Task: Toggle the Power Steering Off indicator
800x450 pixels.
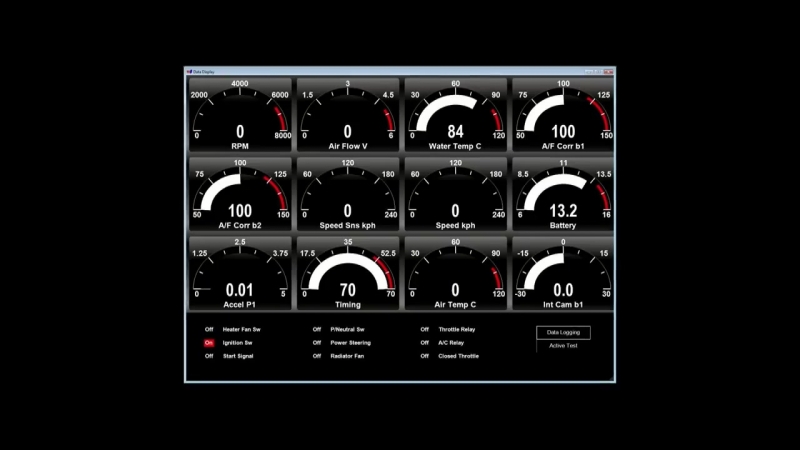Action: tap(317, 342)
